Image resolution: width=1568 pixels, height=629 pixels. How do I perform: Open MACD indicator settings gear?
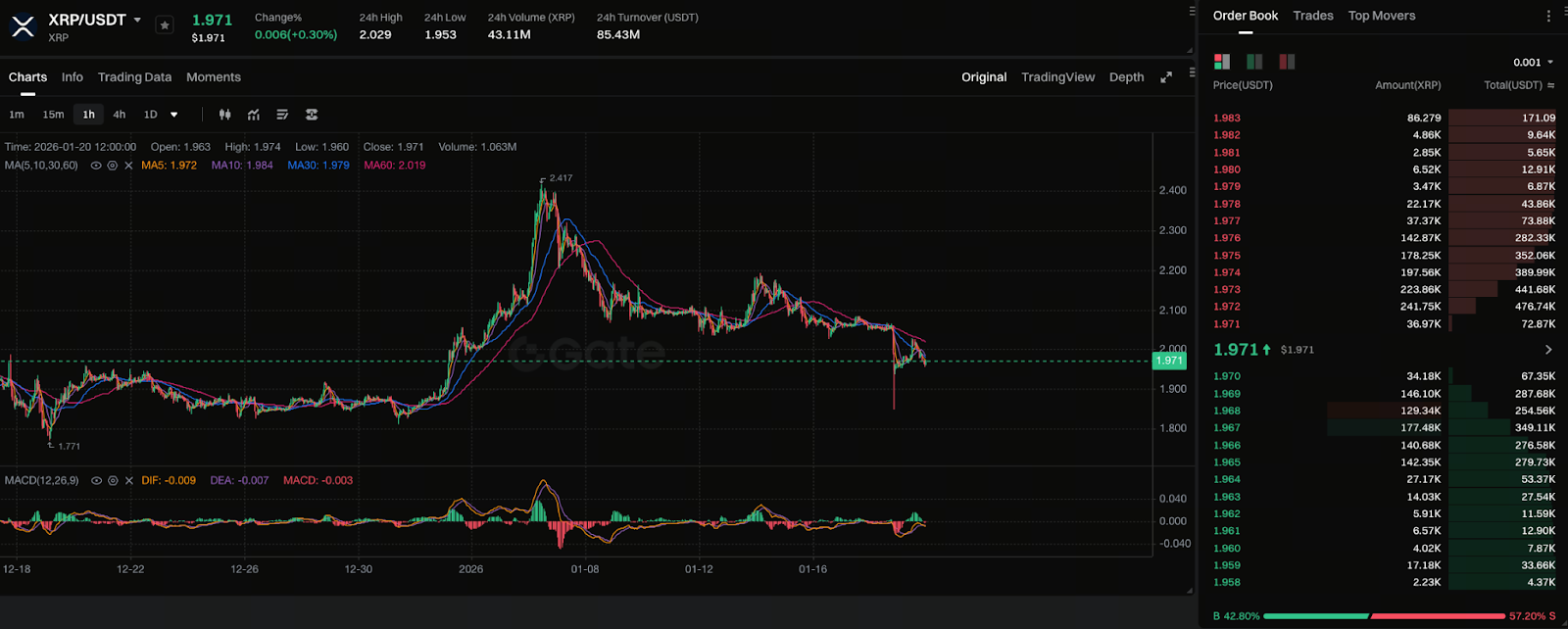pos(113,481)
